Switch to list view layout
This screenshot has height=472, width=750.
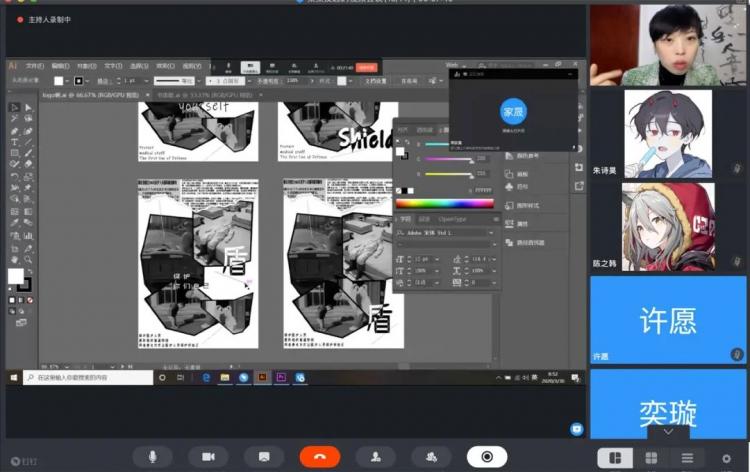tap(687, 458)
